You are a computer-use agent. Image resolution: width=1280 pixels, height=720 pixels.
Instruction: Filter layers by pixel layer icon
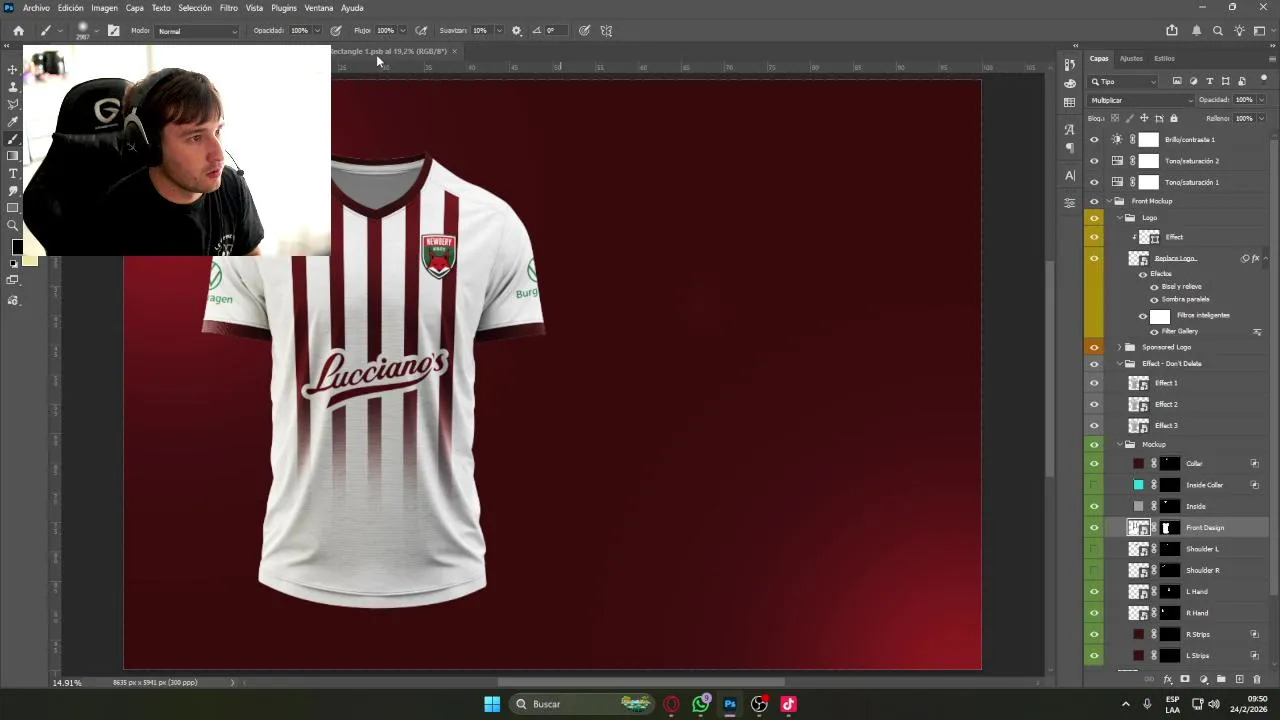(x=1177, y=81)
